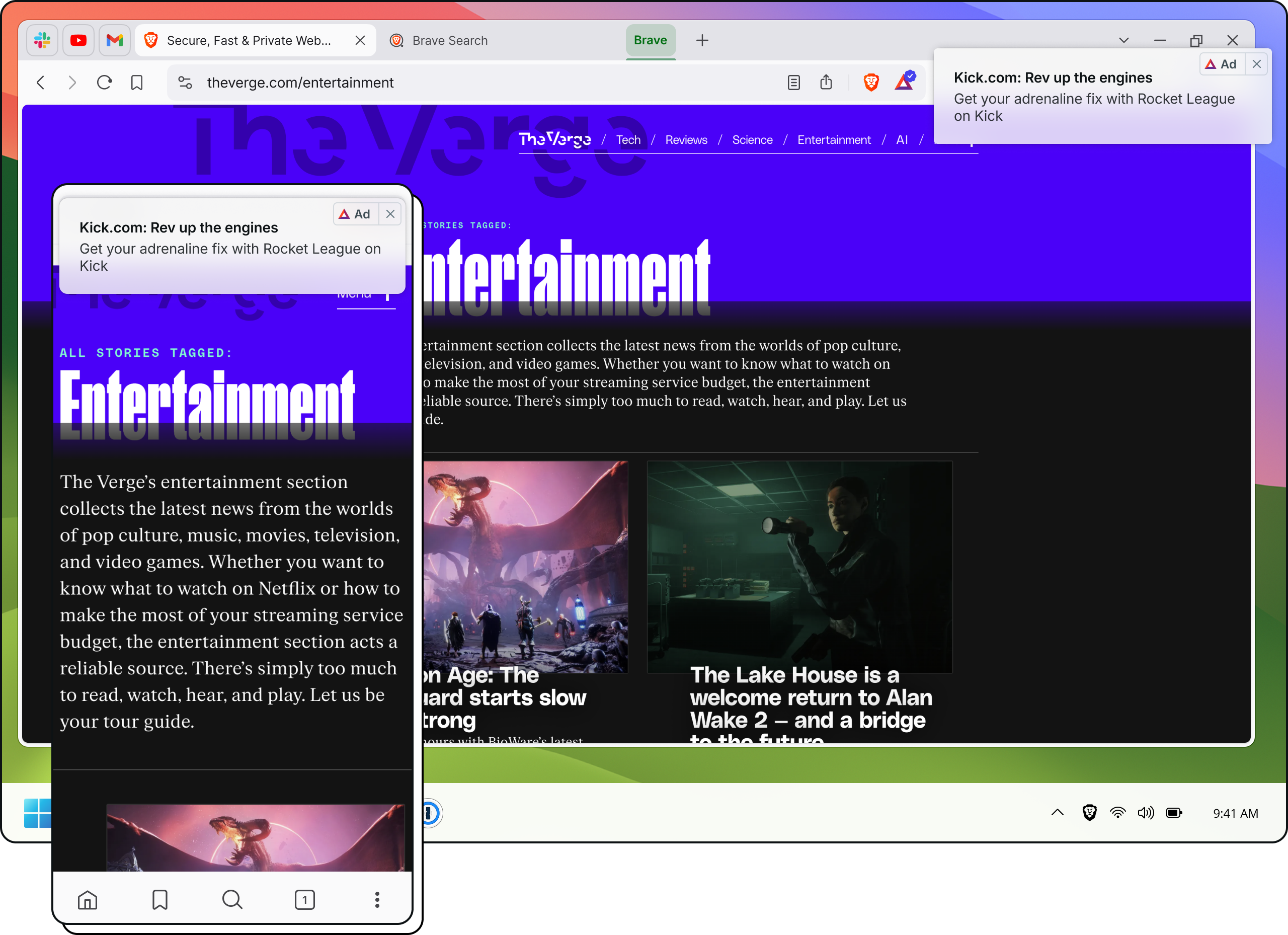Image resolution: width=1288 pixels, height=935 pixels.
Task: Reload the current page
Action: click(105, 83)
